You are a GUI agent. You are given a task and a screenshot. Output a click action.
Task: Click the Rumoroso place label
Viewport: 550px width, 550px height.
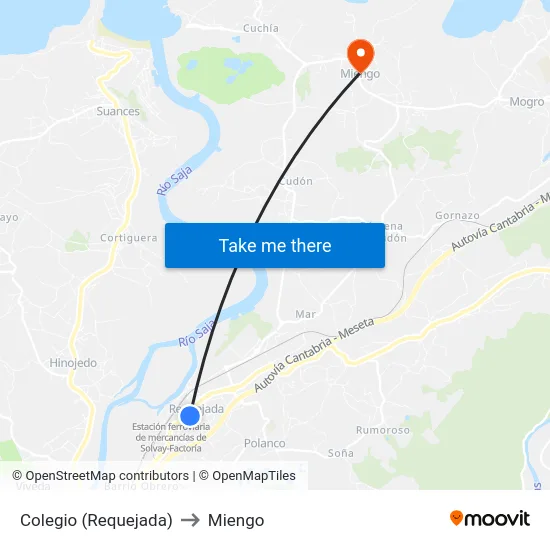point(383,430)
